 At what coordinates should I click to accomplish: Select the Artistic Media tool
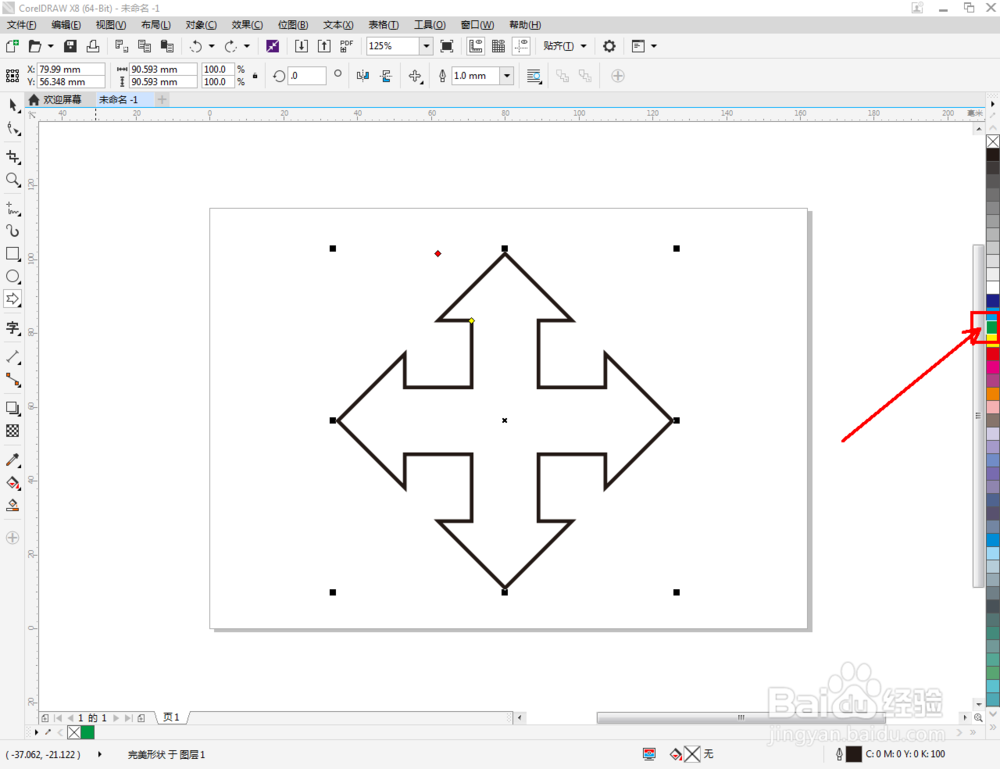[13, 230]
